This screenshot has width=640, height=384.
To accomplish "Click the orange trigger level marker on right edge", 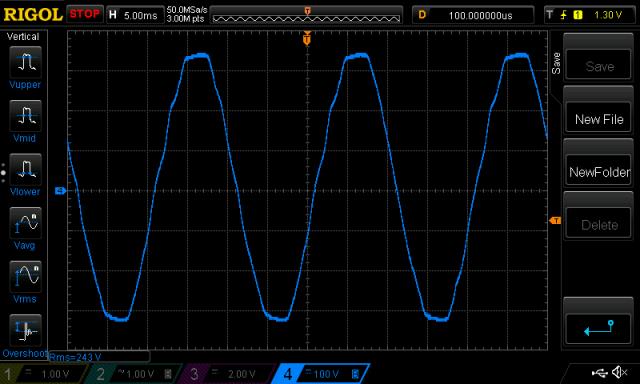I will [555, 220].
